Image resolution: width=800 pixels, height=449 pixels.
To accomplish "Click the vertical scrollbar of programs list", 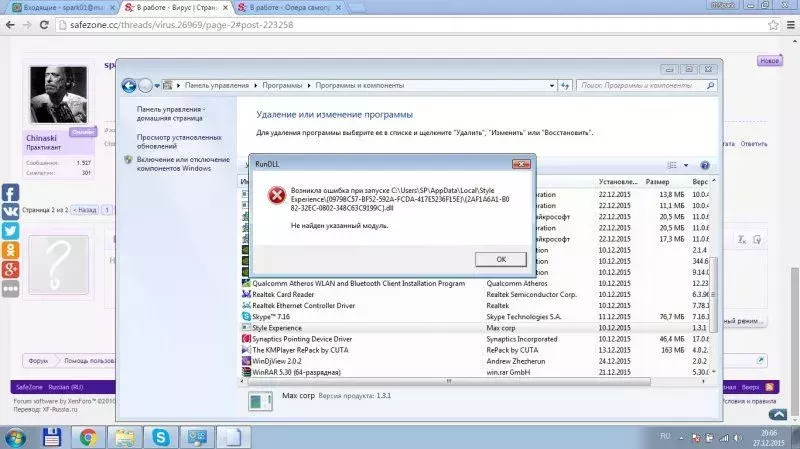I will (x=713, y=294).
